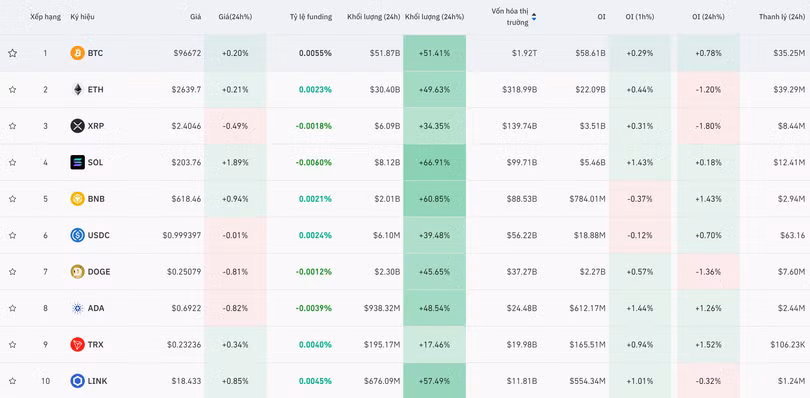Open the SOL symbol link

pyautogui.click(x=95, y=162)
